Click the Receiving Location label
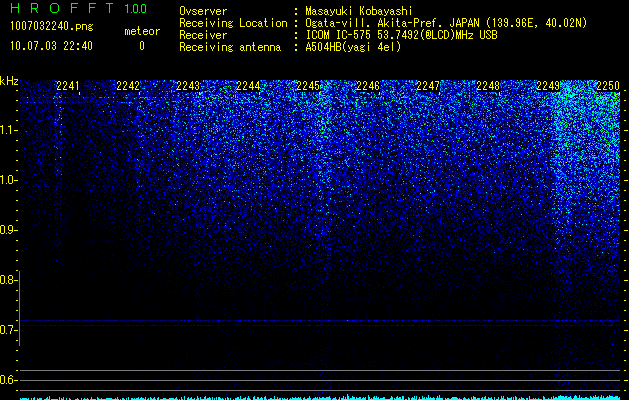Screen dimensions: 629x400 coord(233,23)
